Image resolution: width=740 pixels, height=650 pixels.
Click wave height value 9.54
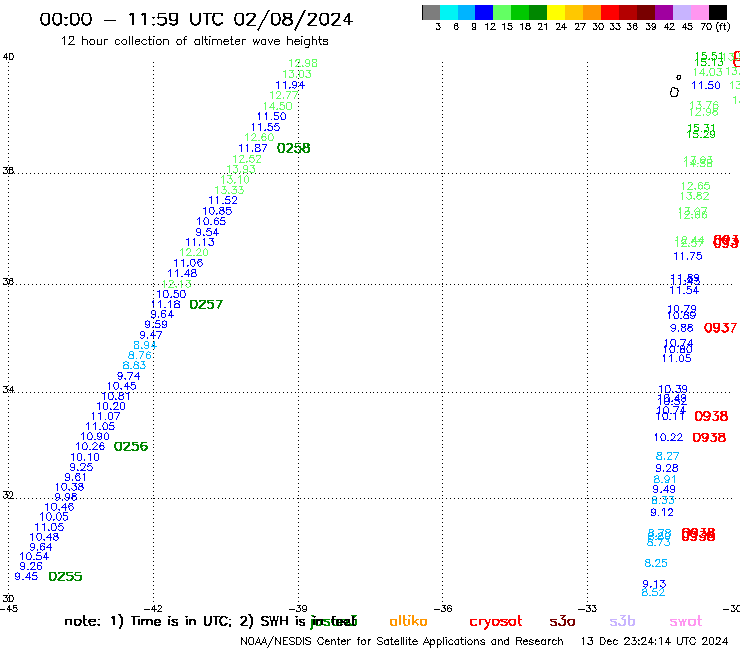(207, 232)
